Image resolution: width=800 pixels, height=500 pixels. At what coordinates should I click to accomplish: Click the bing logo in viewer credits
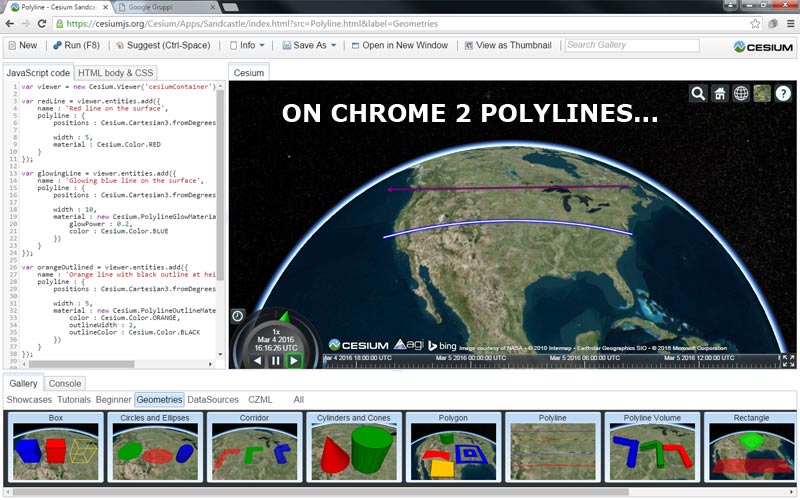[442, 345]
